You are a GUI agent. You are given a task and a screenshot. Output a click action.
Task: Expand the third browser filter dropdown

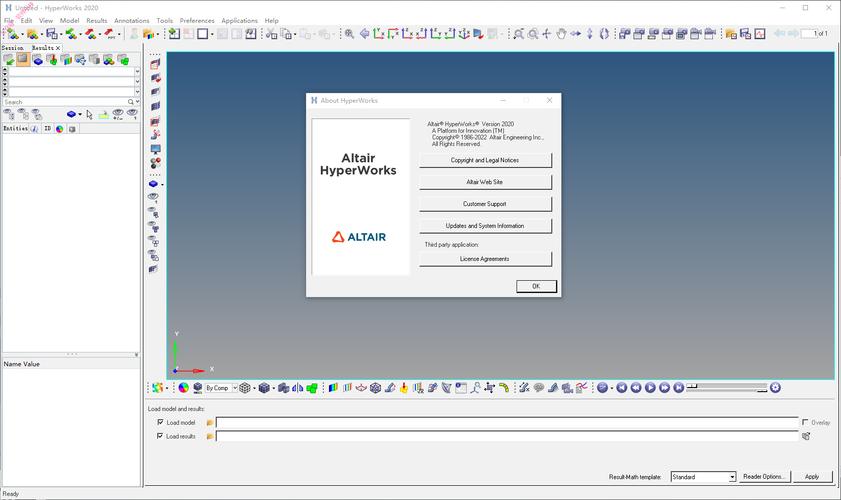tap(137, 92)
